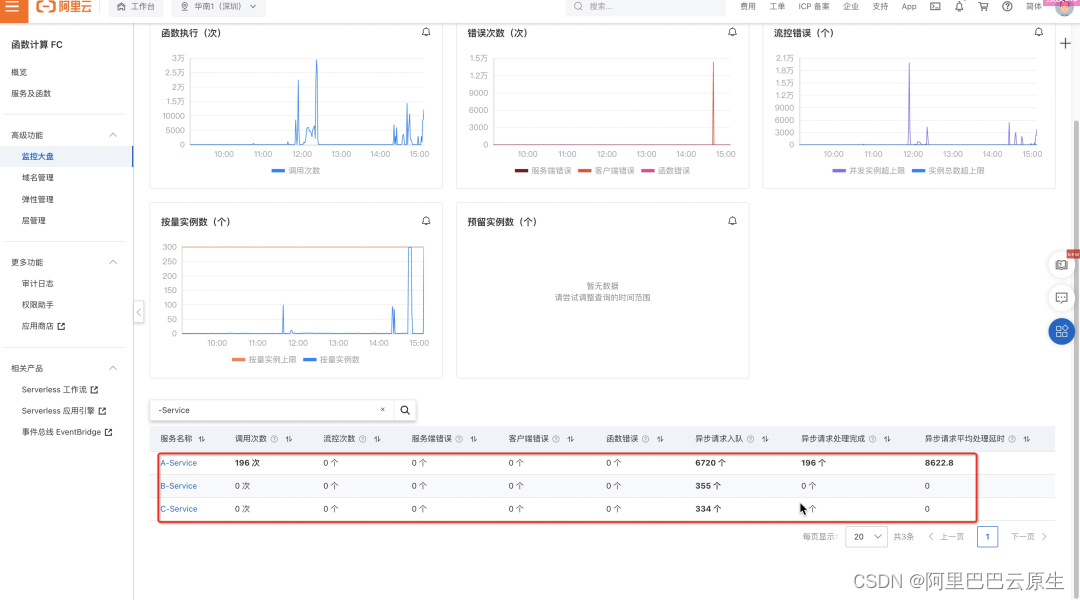
Task: Open the C-Service link
Action: coord(178,509)
